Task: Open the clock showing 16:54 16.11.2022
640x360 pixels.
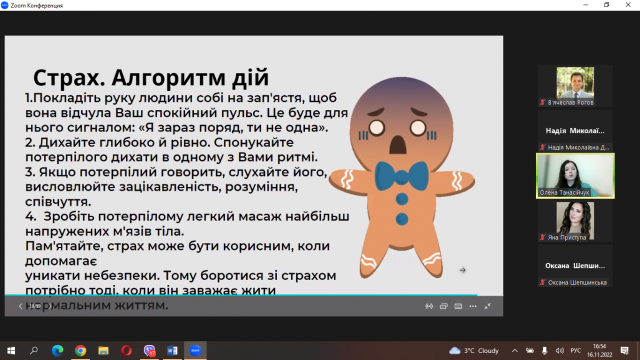Action: [x=600, y=351]
